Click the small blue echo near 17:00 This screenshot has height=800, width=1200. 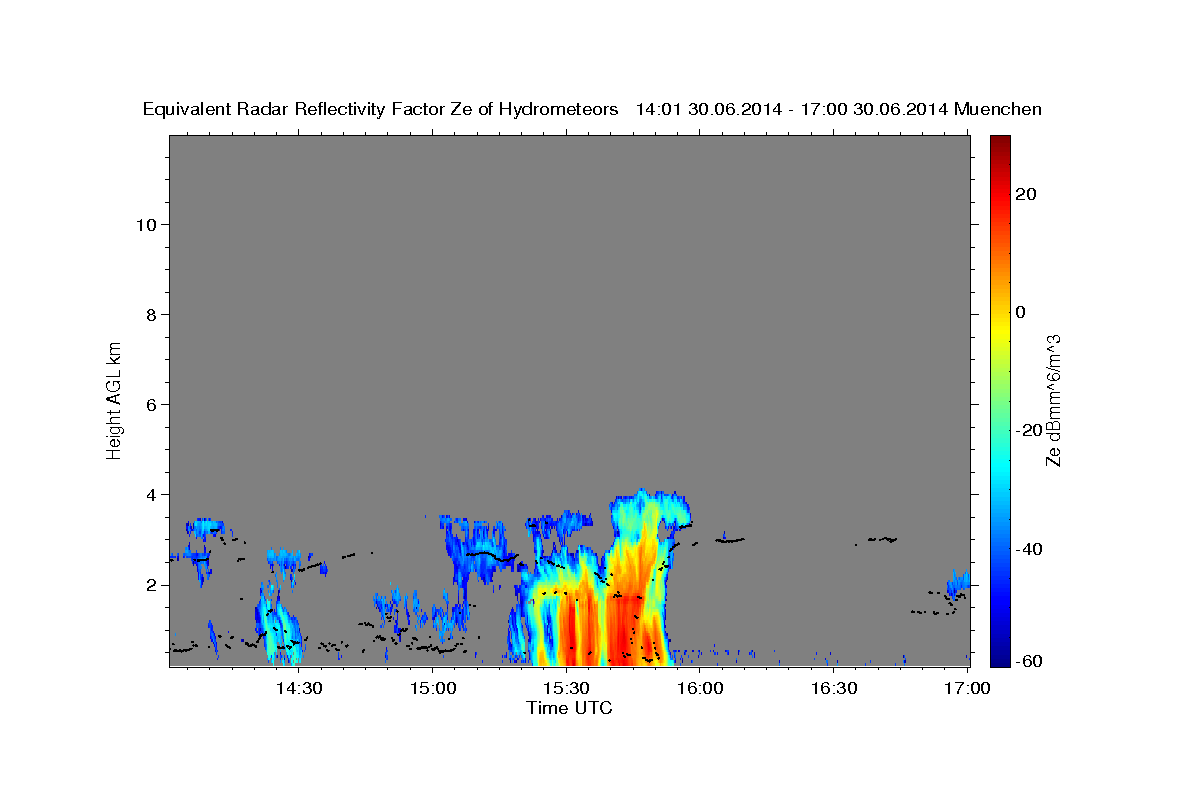point(958,583)
